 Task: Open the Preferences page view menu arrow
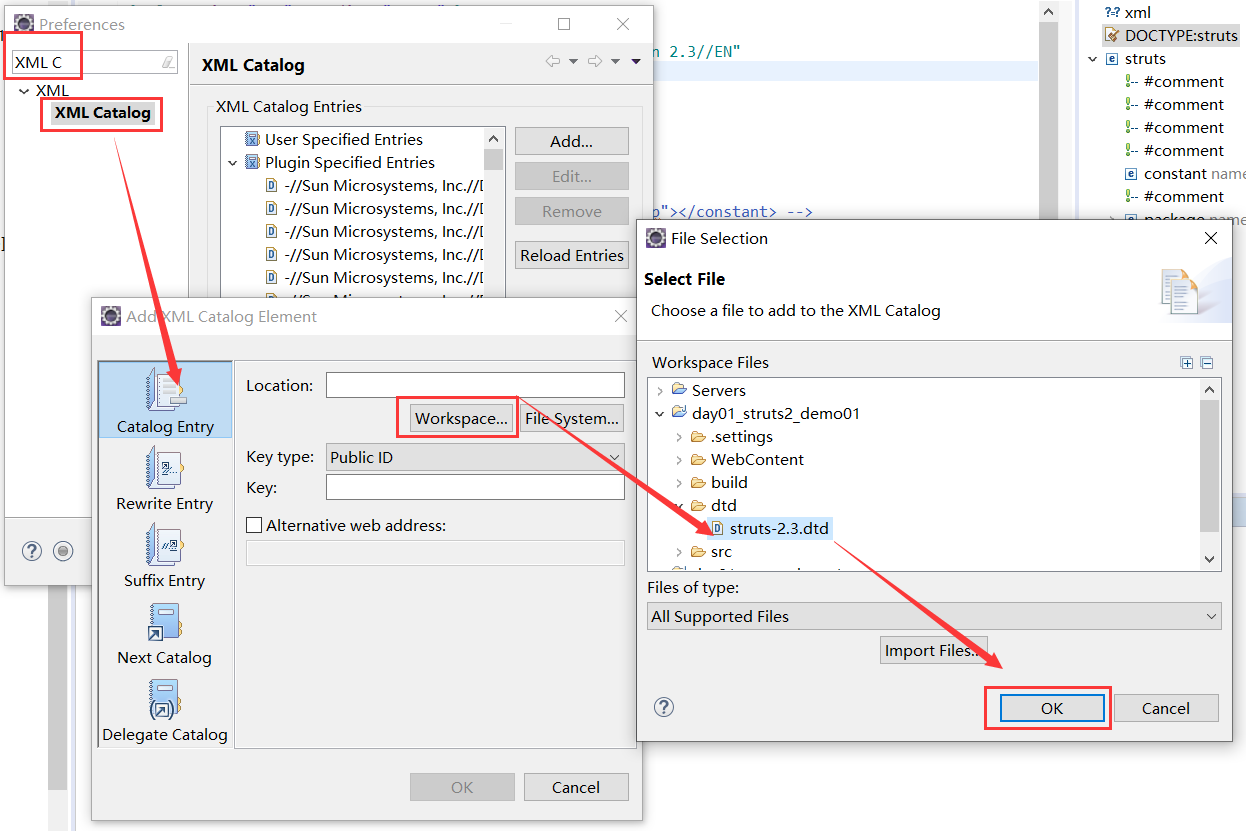(636, 62)
